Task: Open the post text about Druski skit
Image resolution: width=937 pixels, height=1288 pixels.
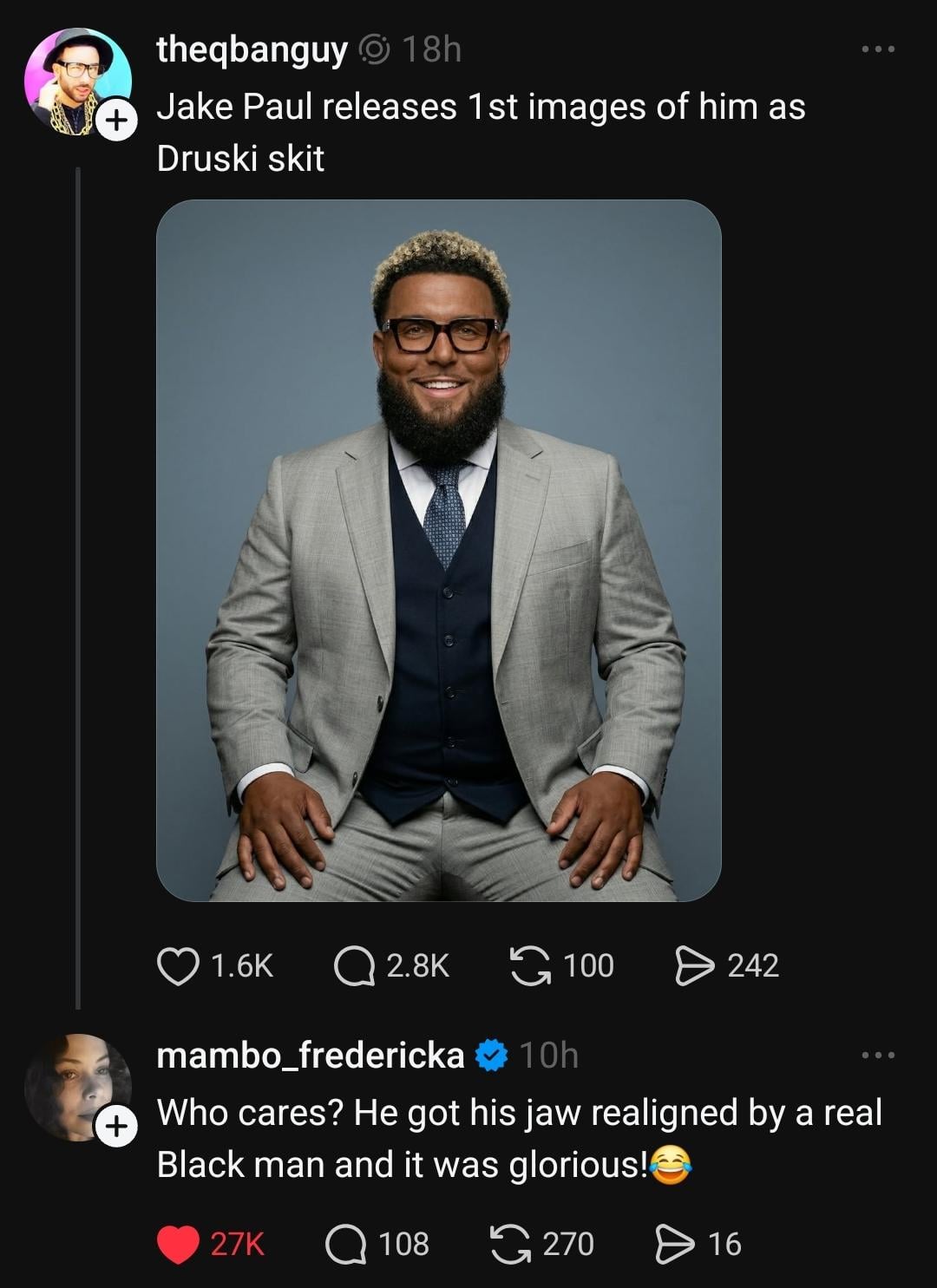Action: click(481, 133)
